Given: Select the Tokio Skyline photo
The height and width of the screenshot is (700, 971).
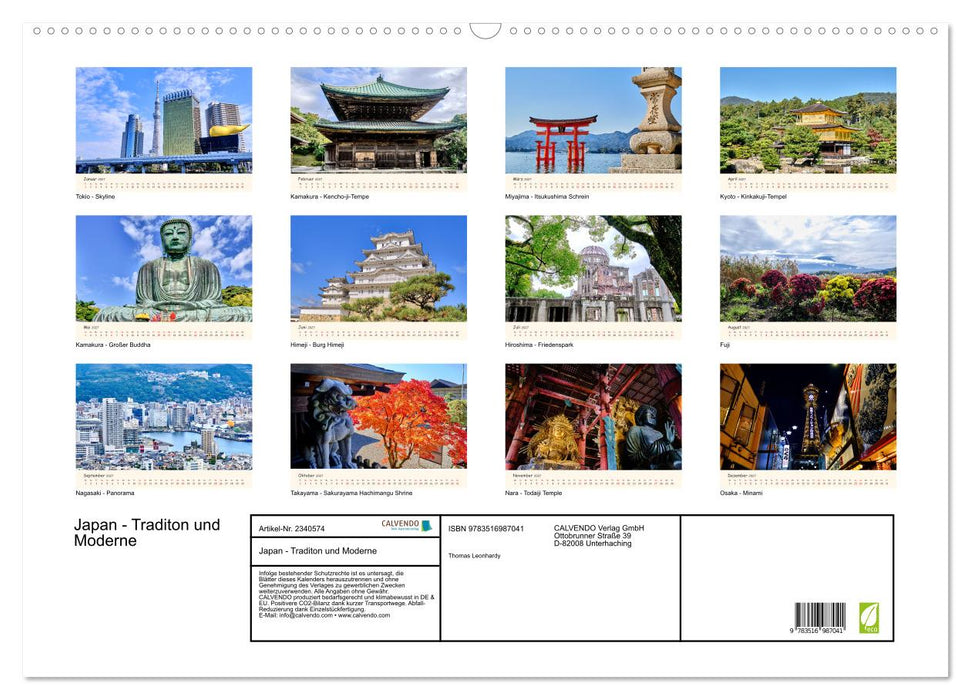Looking at the screenshot, I should point(163,120).
